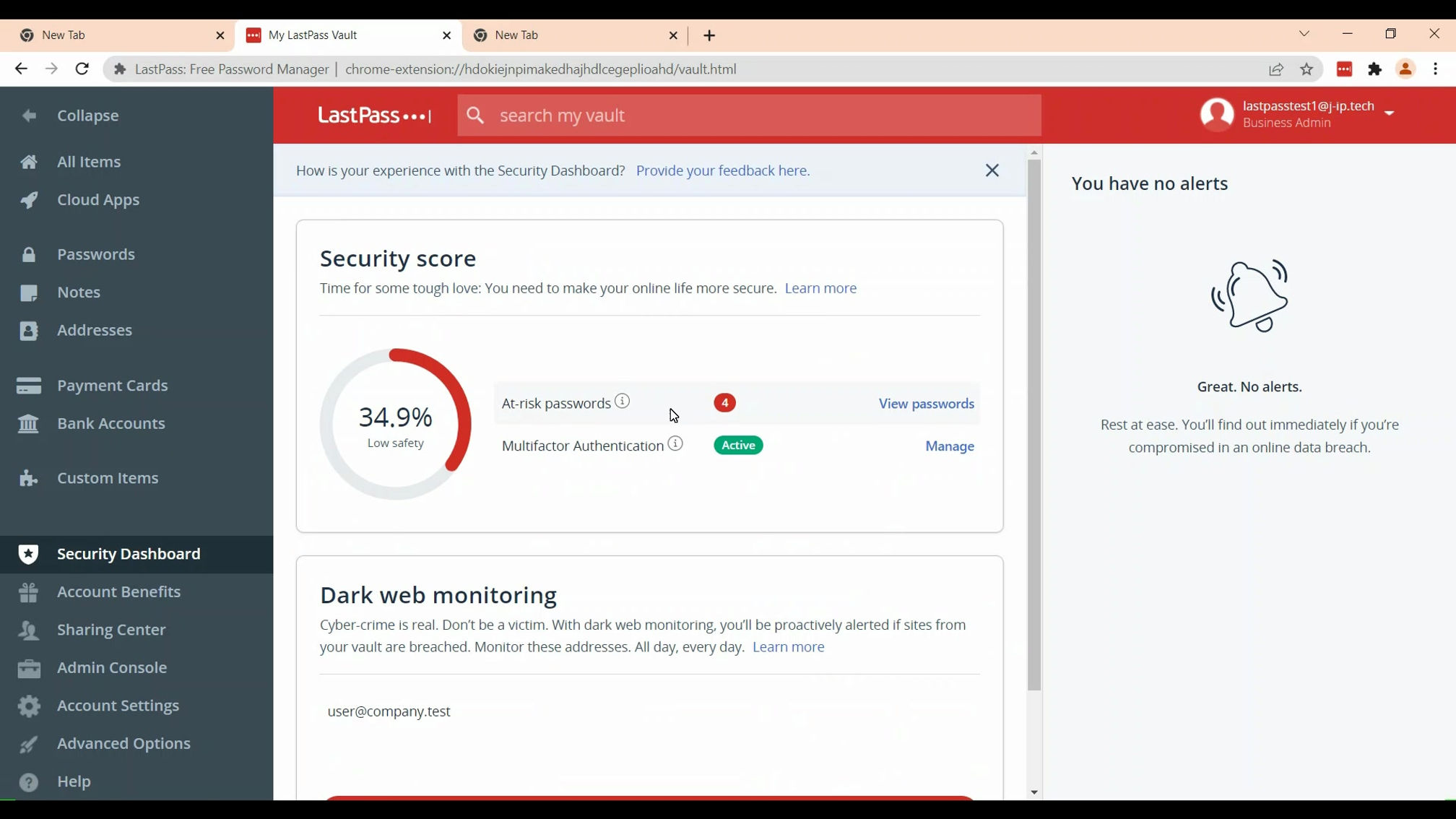Click the At-risk passwords info icon

click(x=622, y=401)
